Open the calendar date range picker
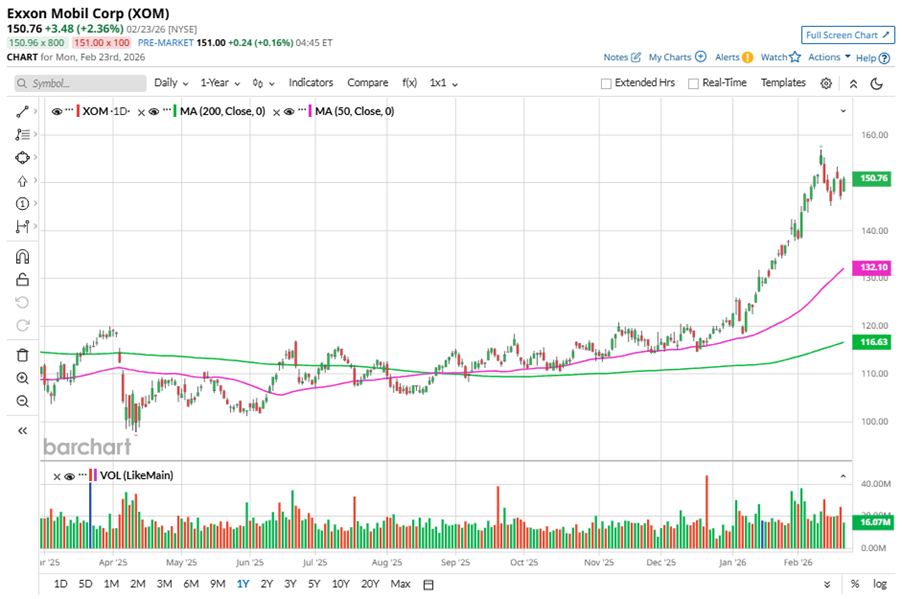Viewport: 902px width, 599px height. (x=428, y=584)
